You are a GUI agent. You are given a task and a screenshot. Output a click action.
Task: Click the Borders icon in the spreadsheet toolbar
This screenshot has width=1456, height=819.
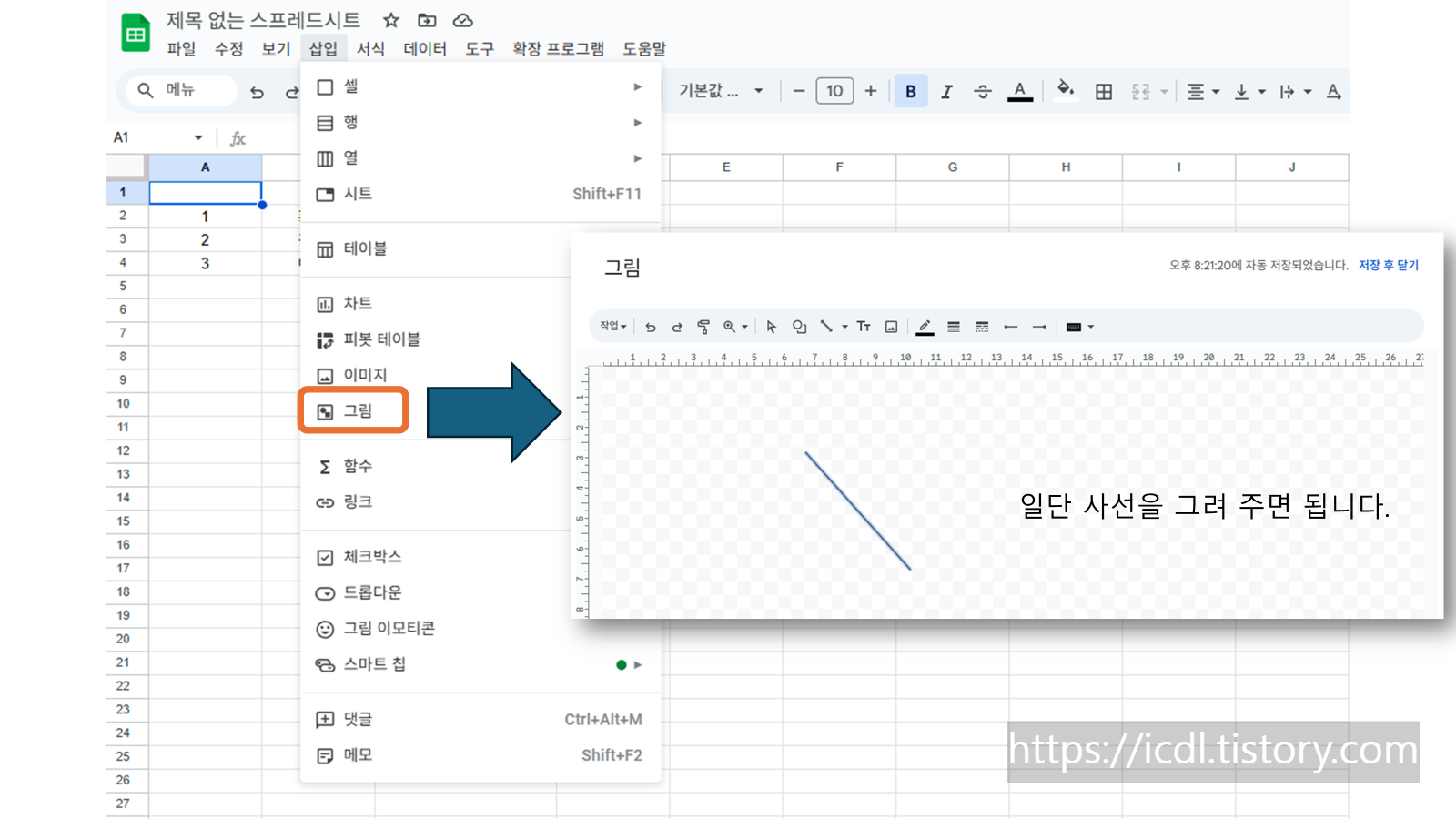[1103, 90]
